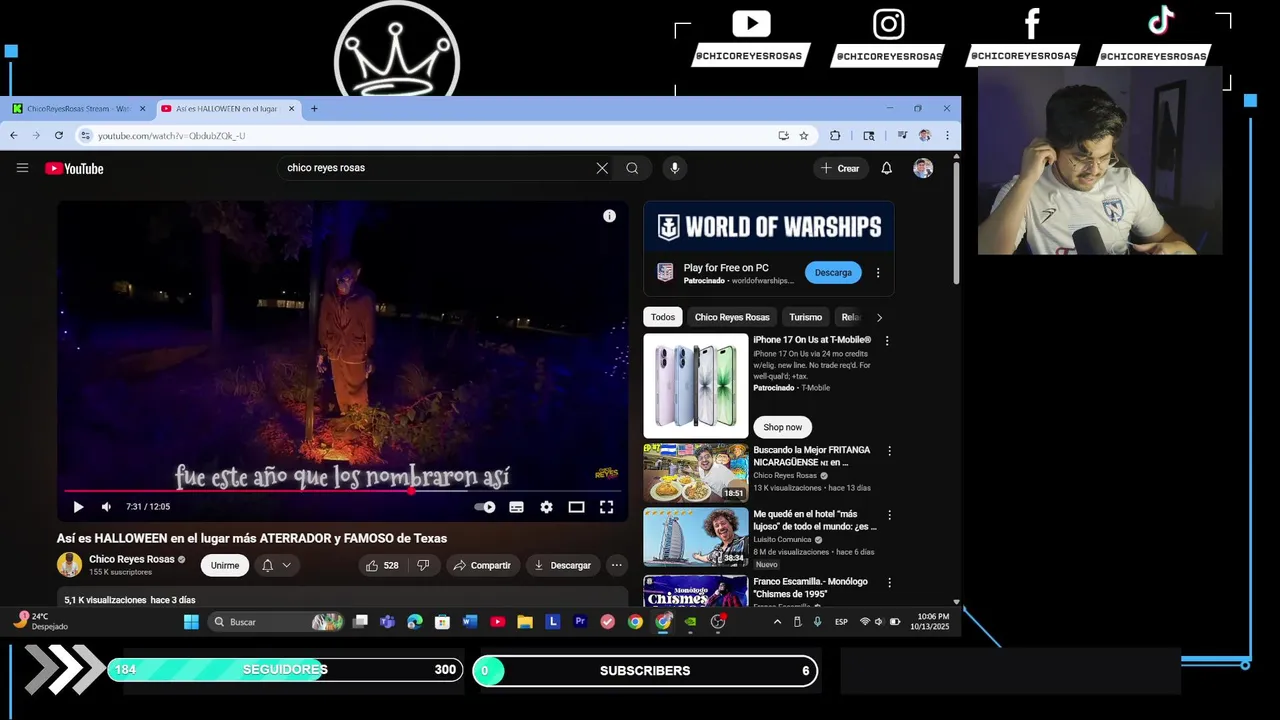The image size is (1280, 720).
Task: Open the player settings gear
Action: (546, 507)
